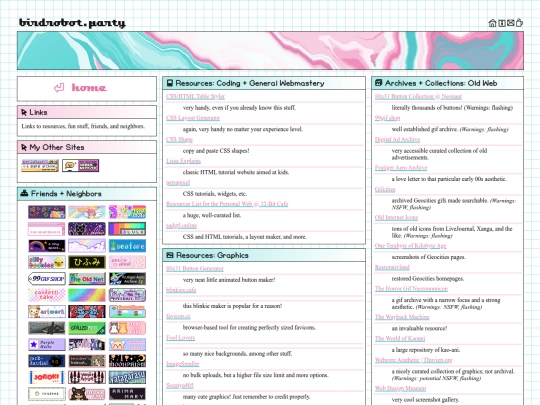Open the 'ARIMA MARY' dark button
This screenshot has width=540, height=405.
[127, 394]
